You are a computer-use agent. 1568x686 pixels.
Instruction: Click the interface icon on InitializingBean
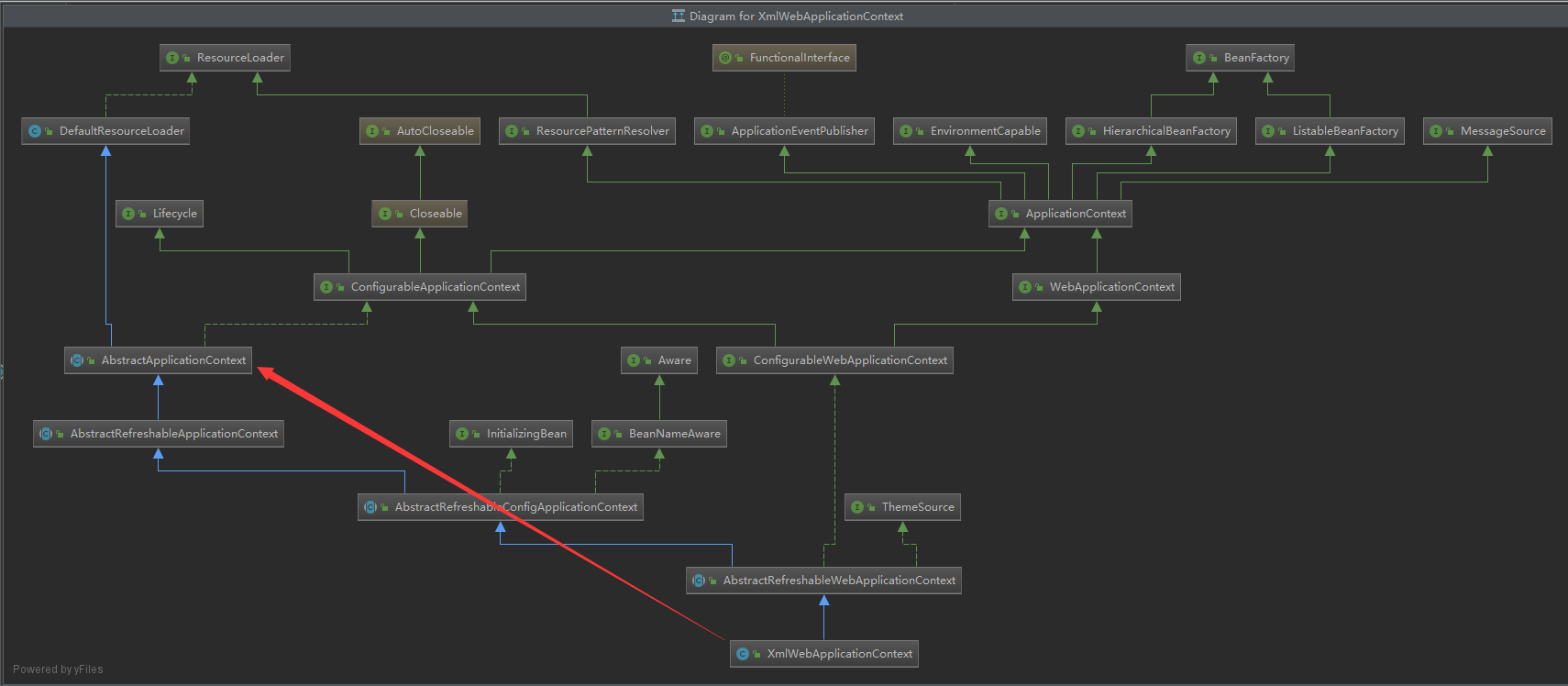click(x=462, y=434)
